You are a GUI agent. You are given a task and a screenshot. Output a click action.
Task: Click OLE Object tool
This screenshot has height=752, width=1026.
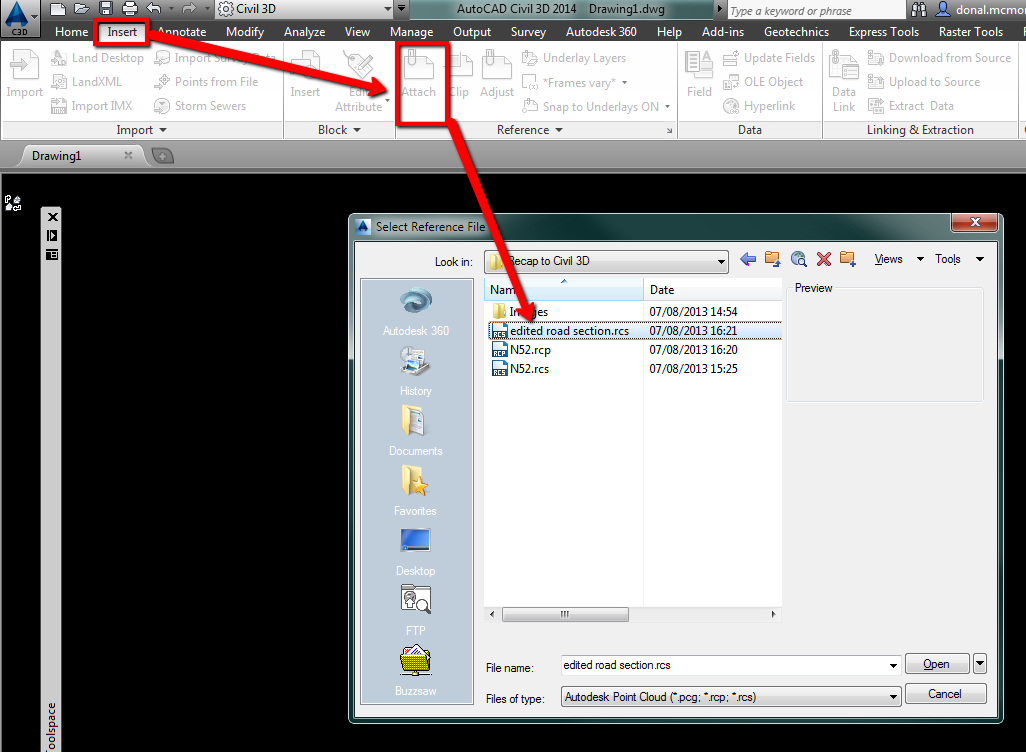click(763, 82)
